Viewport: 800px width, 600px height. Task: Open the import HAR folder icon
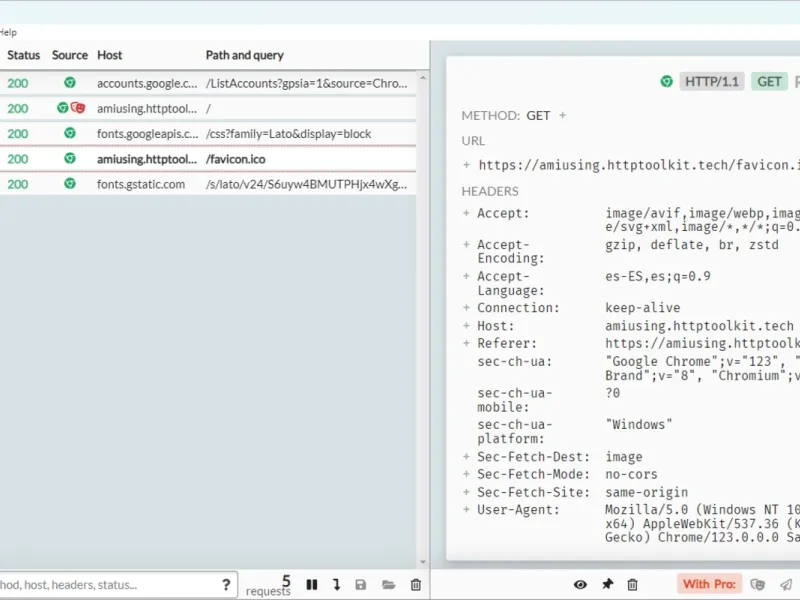[388, 585]
